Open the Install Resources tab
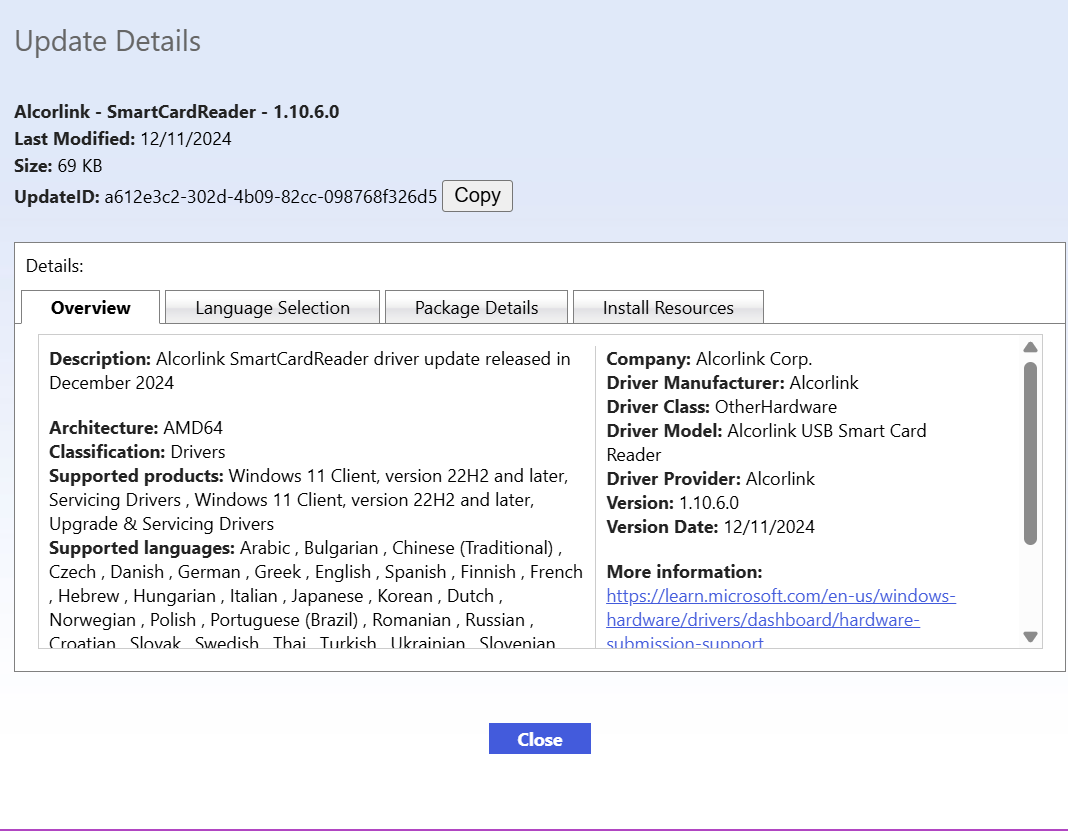 (668, 308)
